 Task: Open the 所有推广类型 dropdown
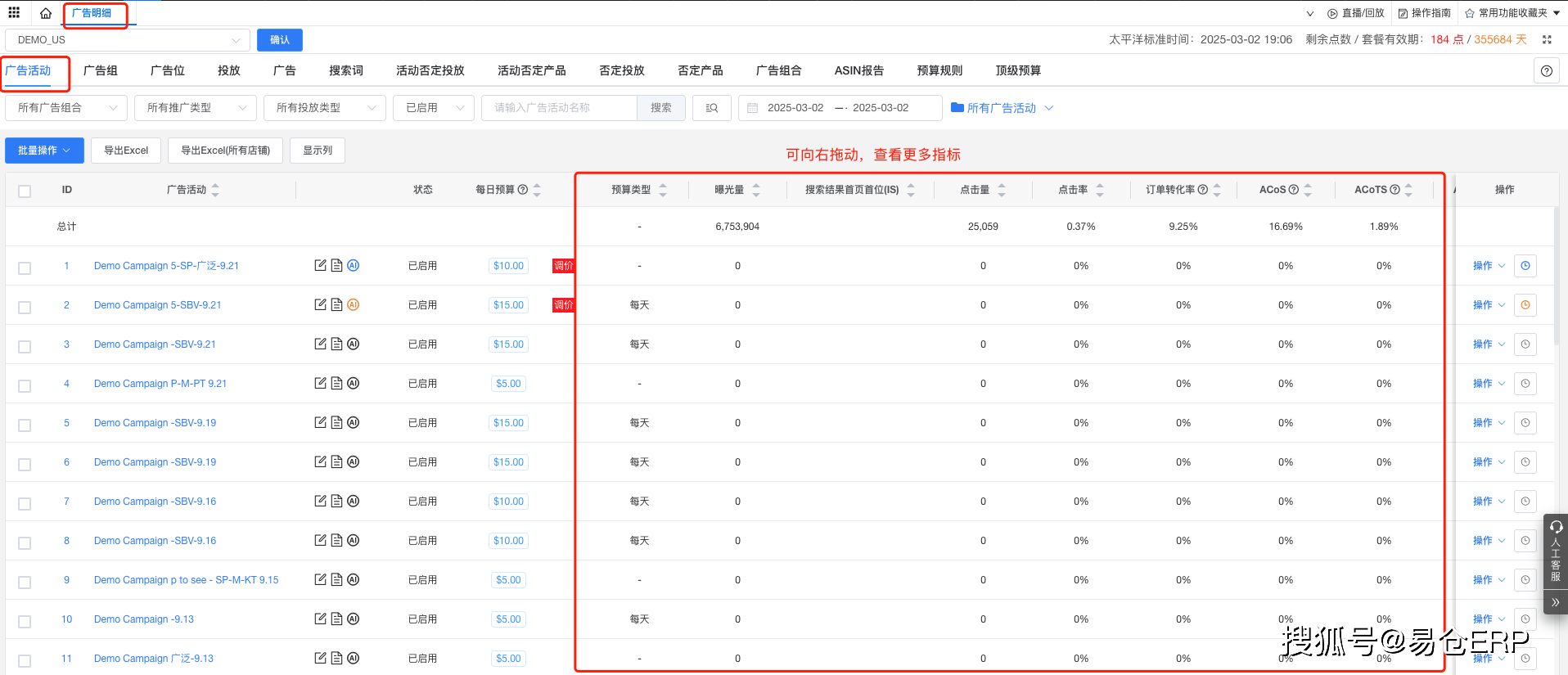196,108
